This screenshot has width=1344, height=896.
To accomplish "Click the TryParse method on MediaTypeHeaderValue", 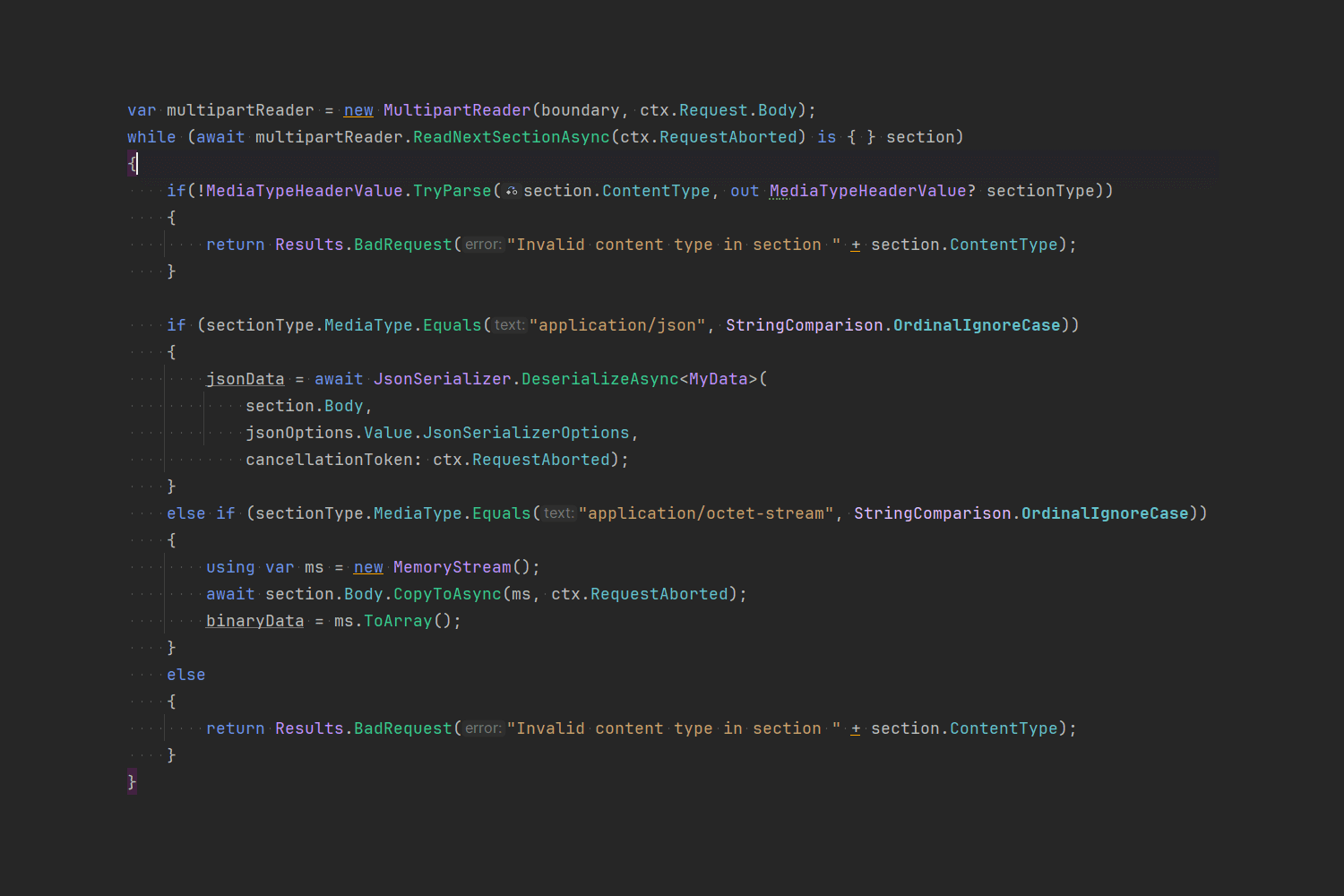I will click(x=452, y=190).
